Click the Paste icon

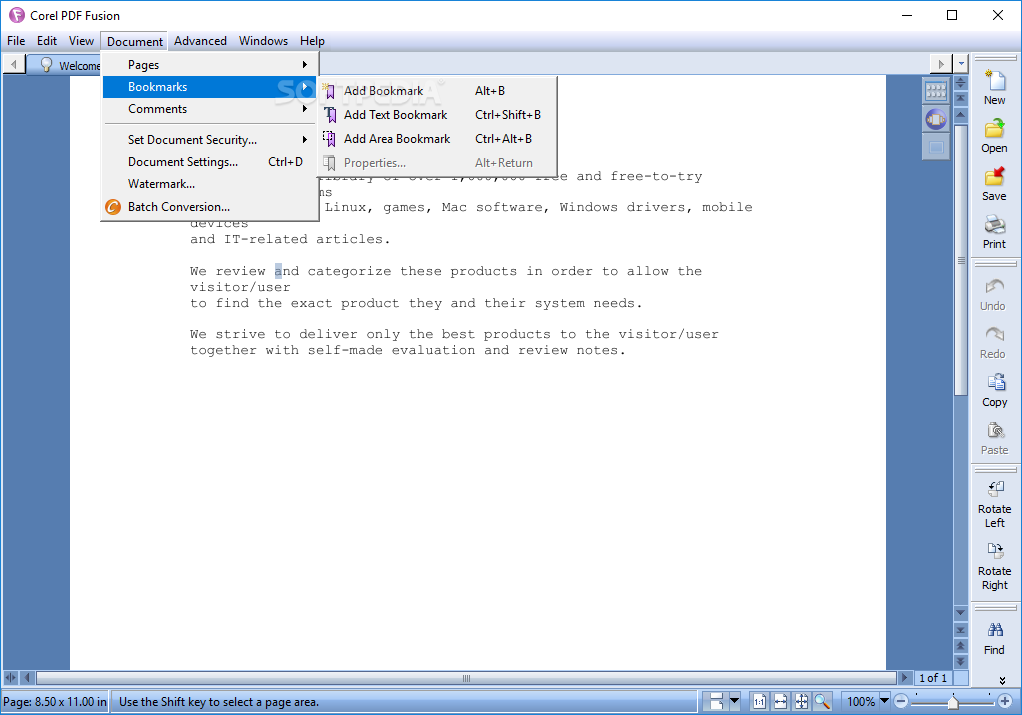(995, 430)
